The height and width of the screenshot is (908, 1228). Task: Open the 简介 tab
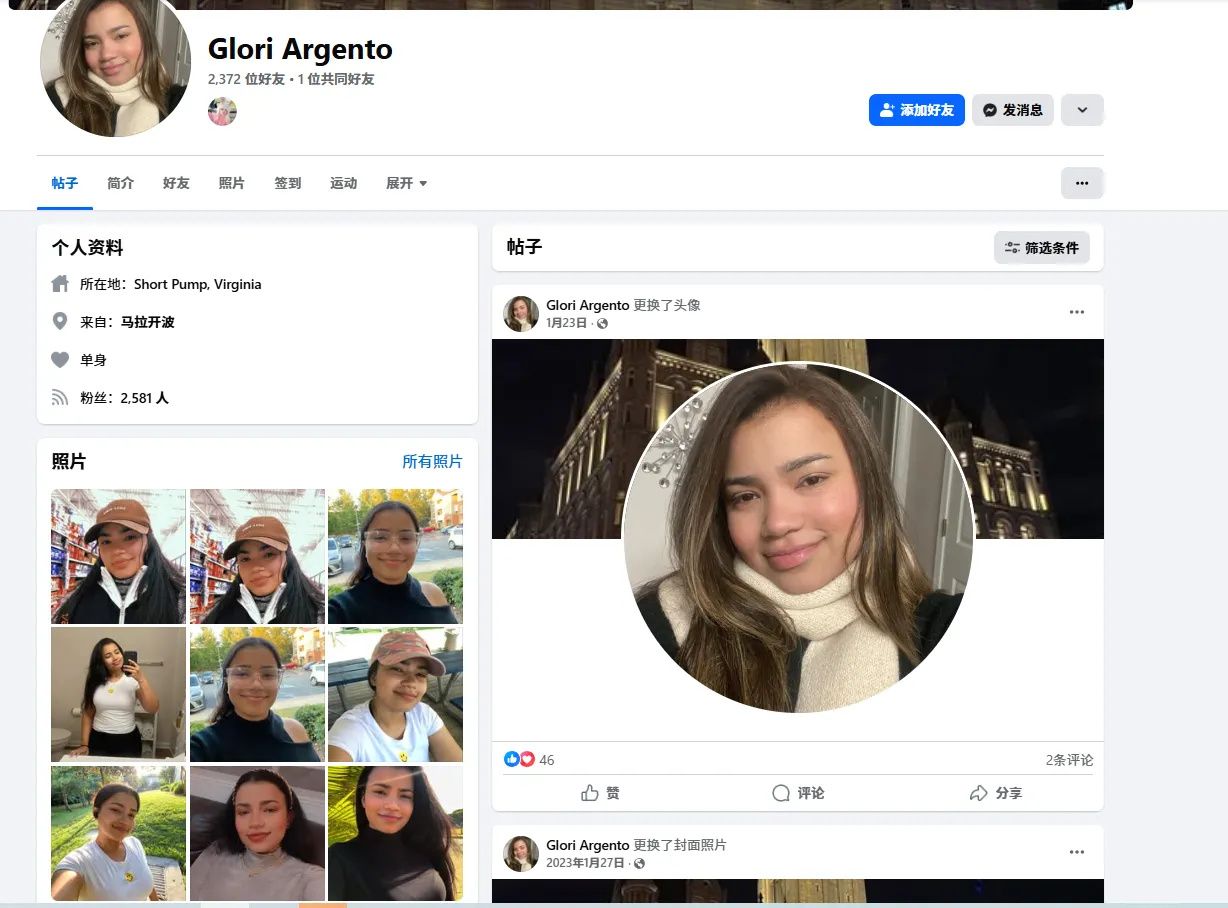pos(120,183)
